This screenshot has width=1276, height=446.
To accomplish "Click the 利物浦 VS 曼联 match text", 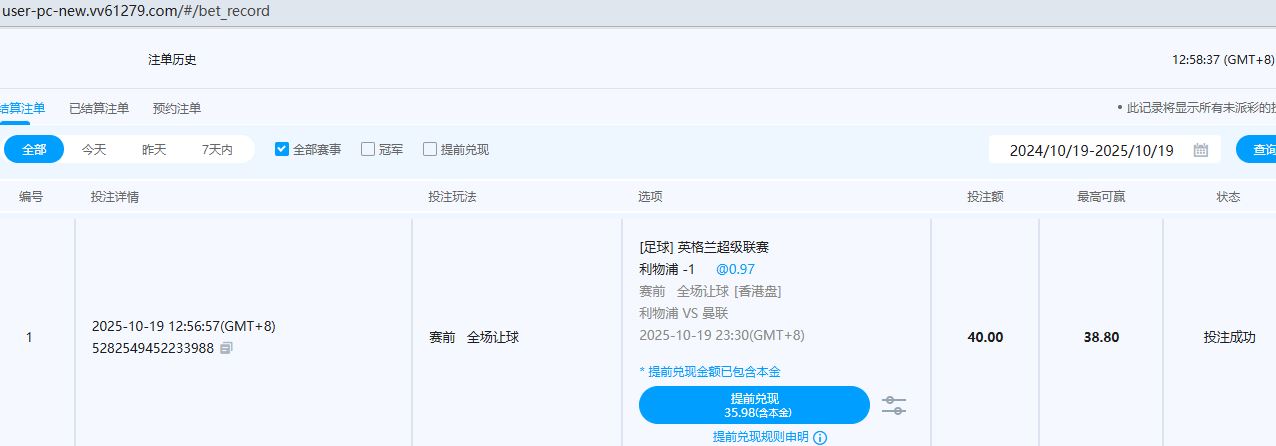I will point(683,313).
